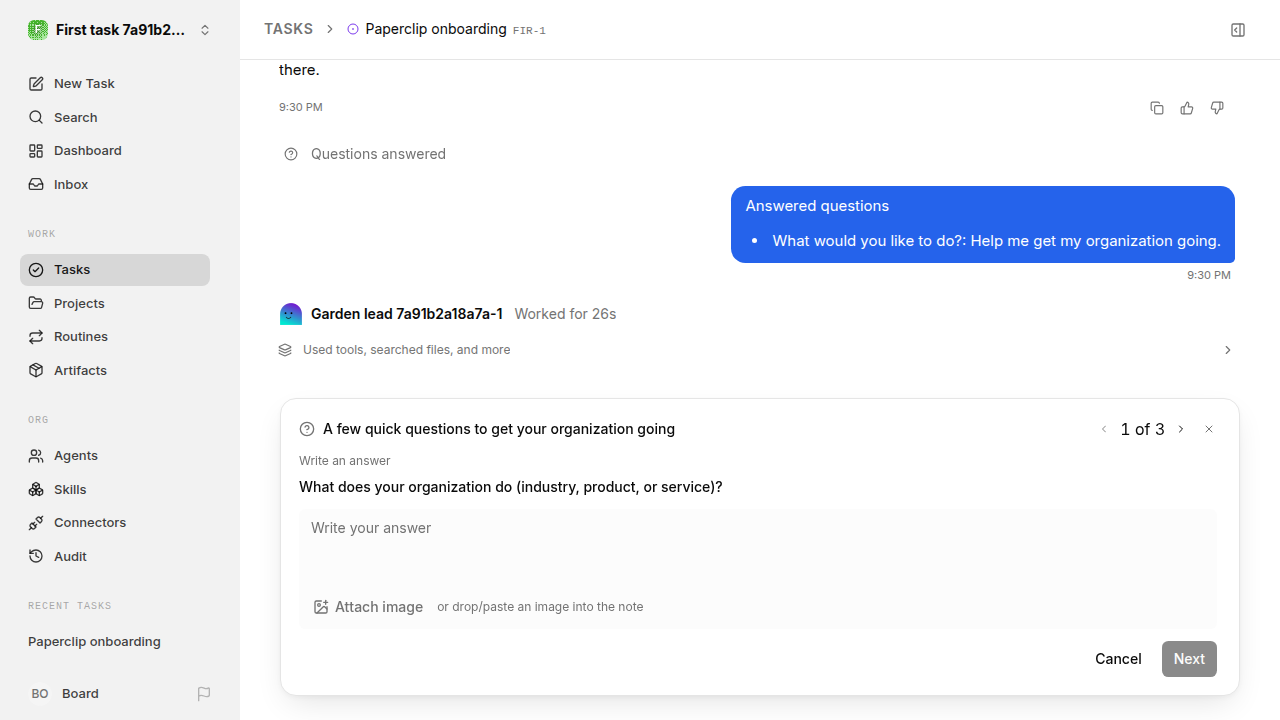Attach an image to the answer
The width and height of the screenshot is (1280, 720).
click(368, 607)
